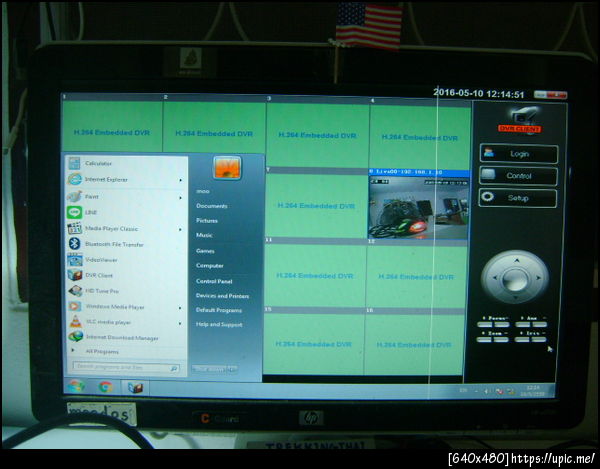Start Bluetooth File Transfer
Image resolution: width=600 pixels, height=469 pixels.
(126, 244)
